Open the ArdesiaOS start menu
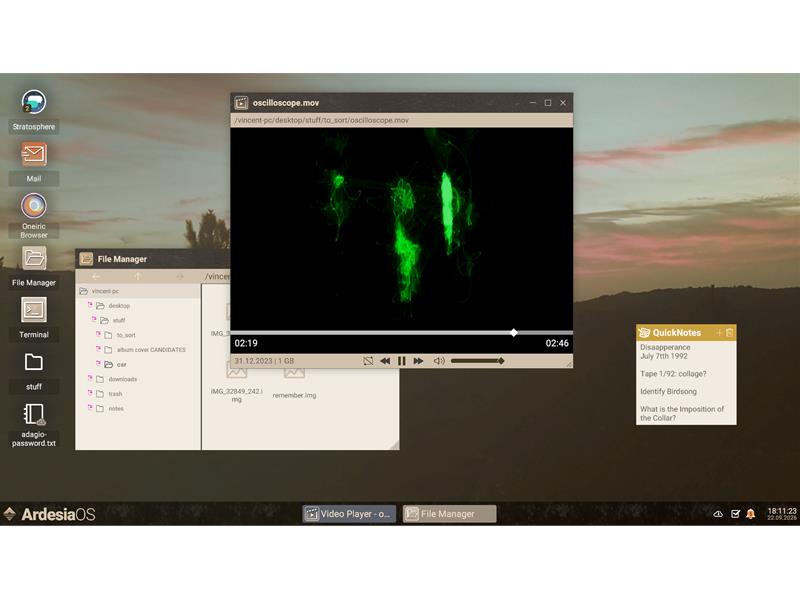 (x=50, y=514)
